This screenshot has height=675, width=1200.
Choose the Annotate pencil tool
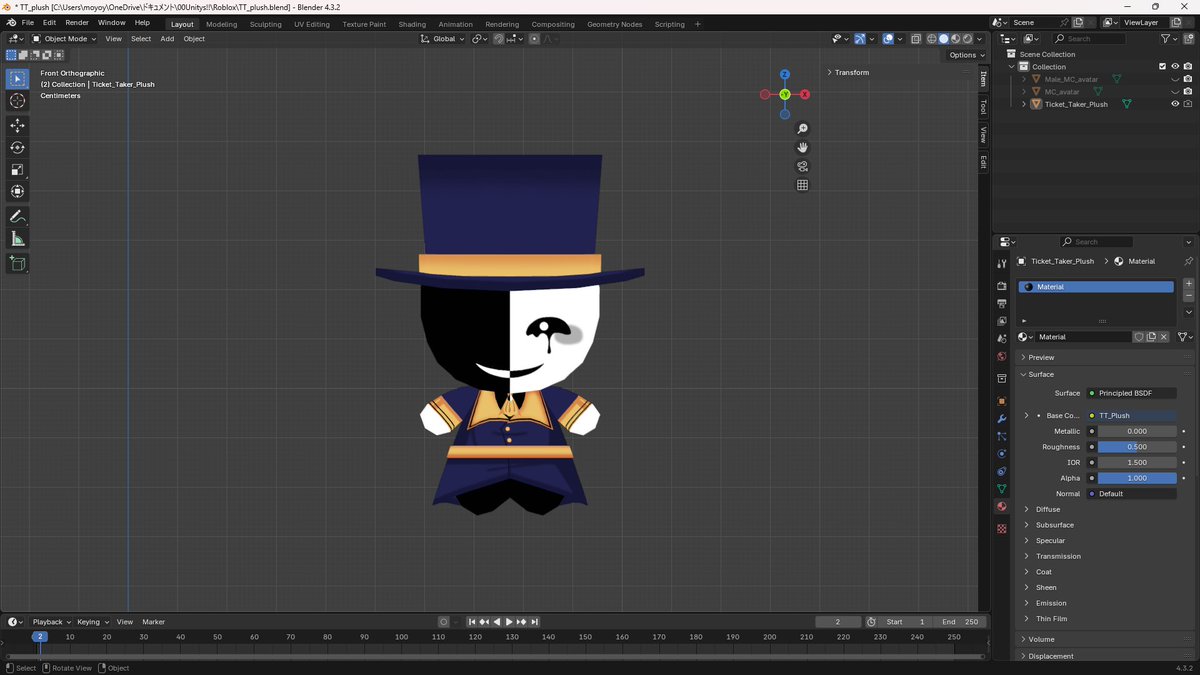tap(17, 216)
